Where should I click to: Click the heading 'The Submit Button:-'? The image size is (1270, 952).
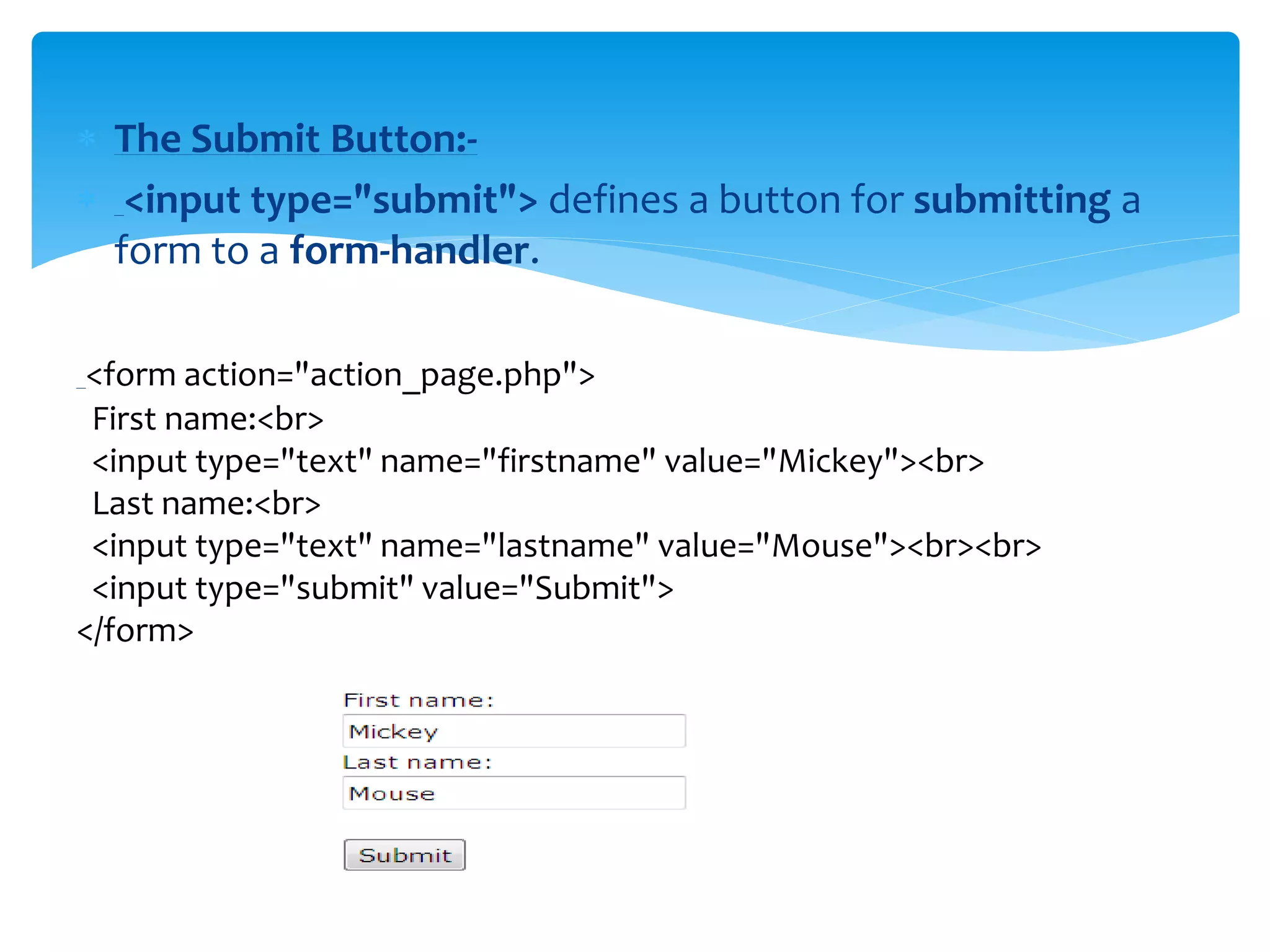click(296, 138)
